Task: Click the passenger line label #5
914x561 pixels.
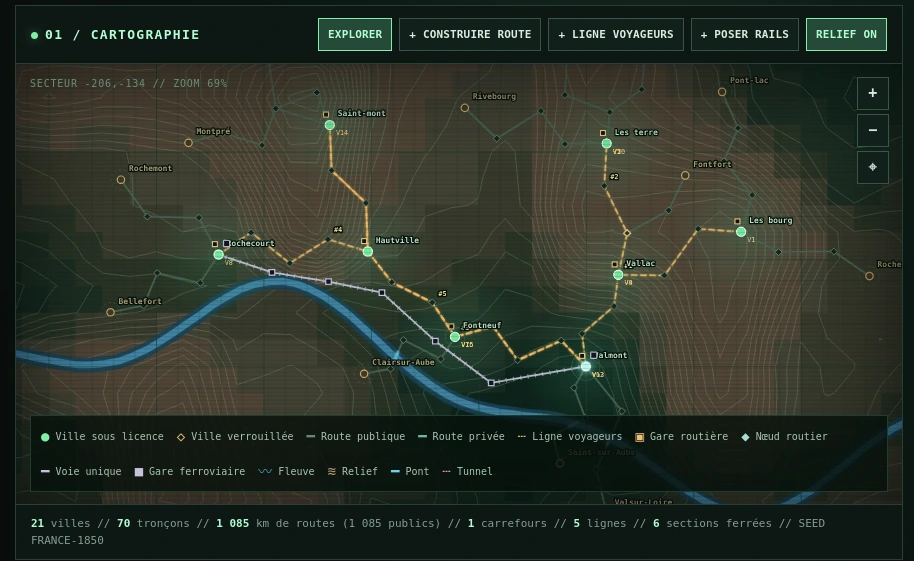Action: click(442, 294)
